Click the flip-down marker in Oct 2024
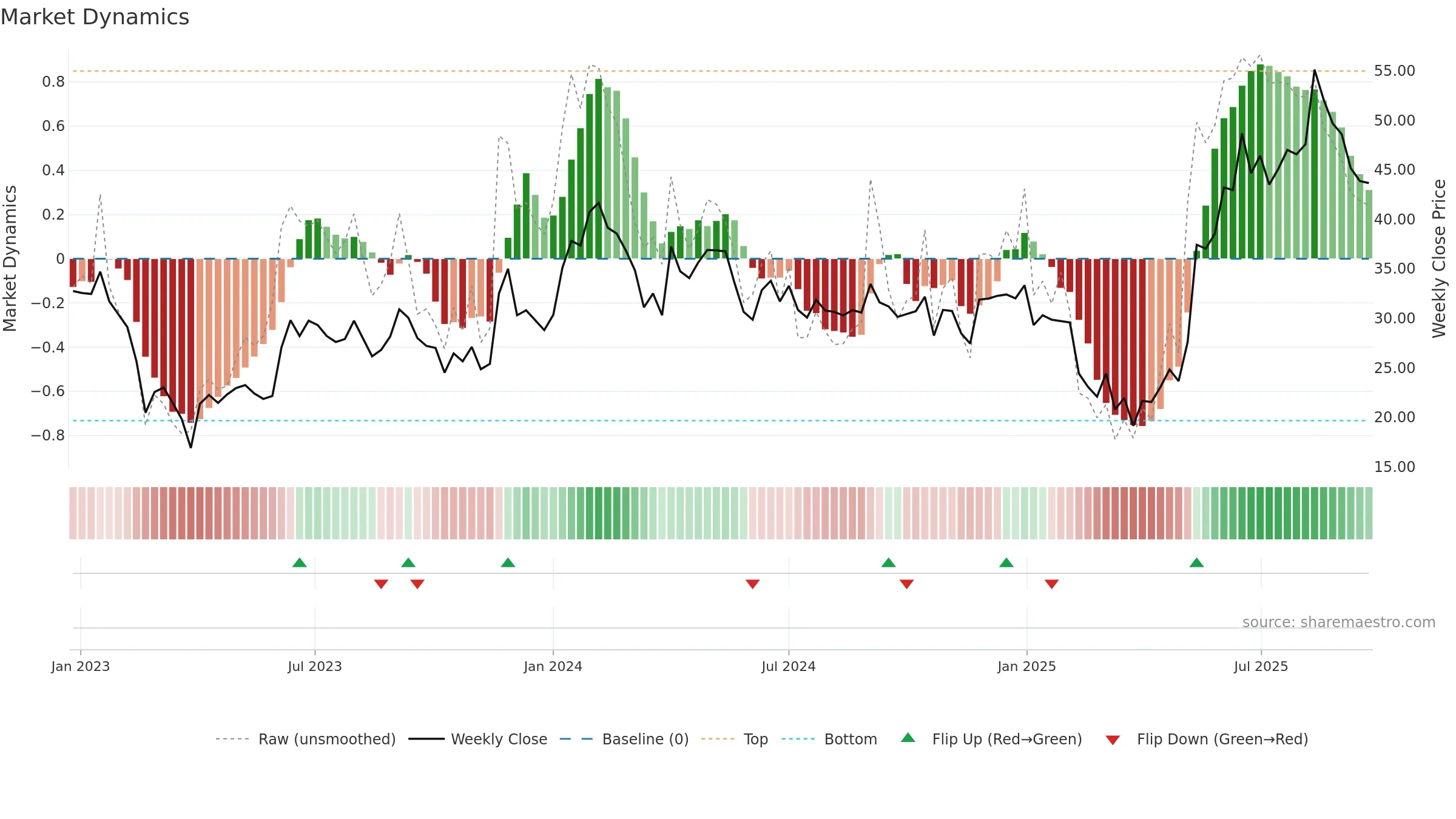 pos(907,584)
